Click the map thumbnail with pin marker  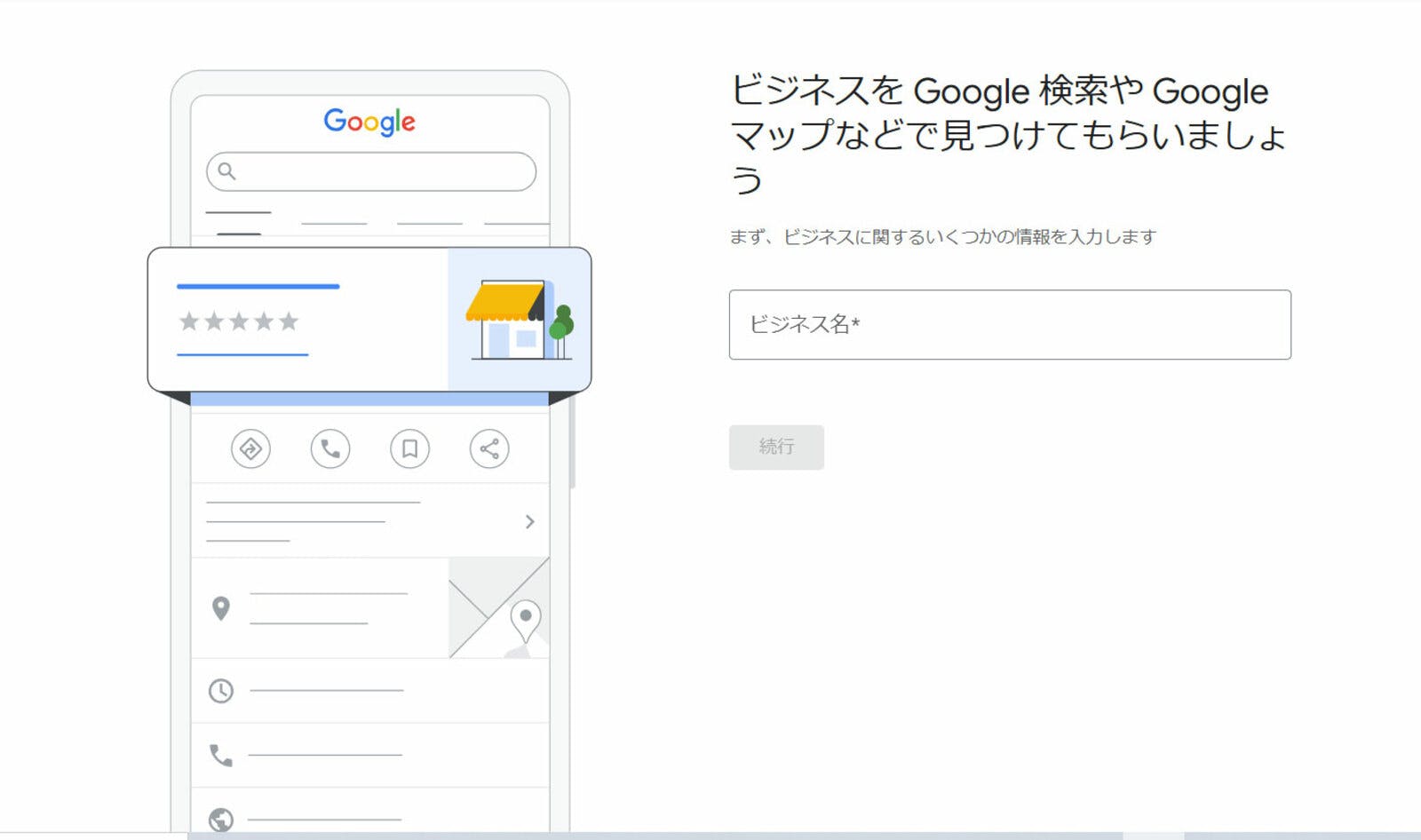499,607
